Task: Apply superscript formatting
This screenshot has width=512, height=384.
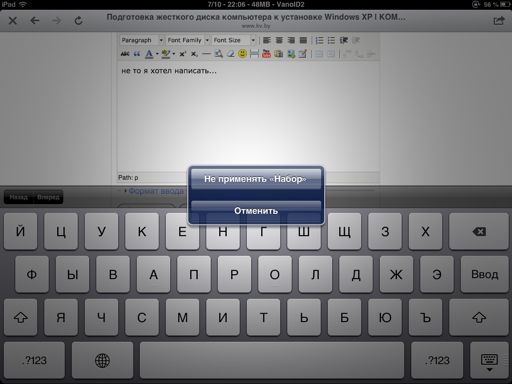Action: pos(183,54)
